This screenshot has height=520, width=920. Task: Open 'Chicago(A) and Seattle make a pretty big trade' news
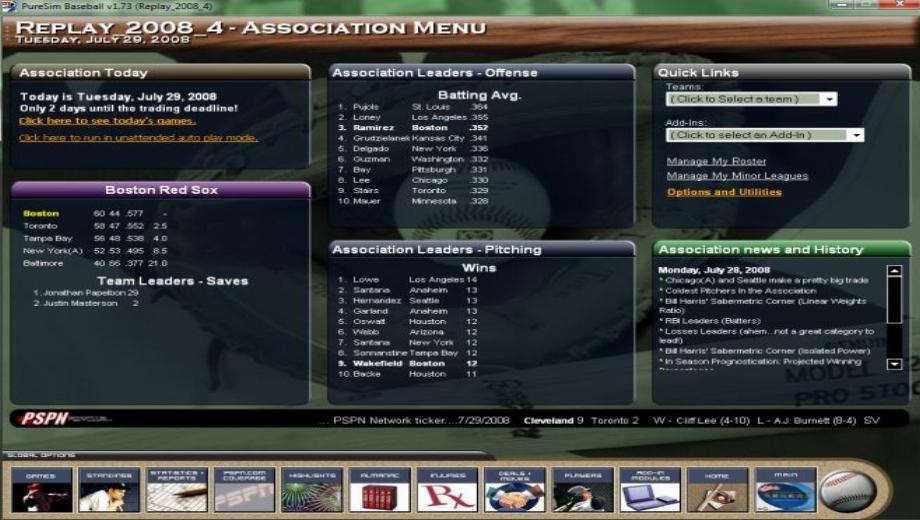[x=763, y=281]
